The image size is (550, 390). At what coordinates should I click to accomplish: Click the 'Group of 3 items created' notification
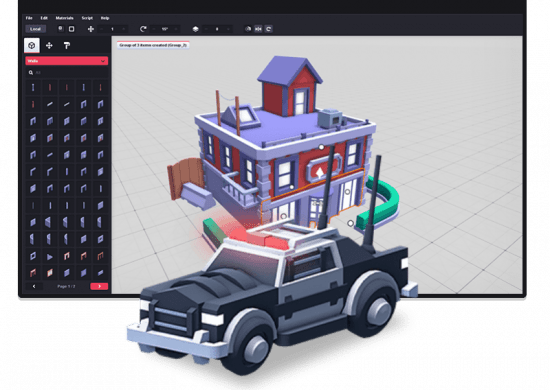[x=153, y=45]
